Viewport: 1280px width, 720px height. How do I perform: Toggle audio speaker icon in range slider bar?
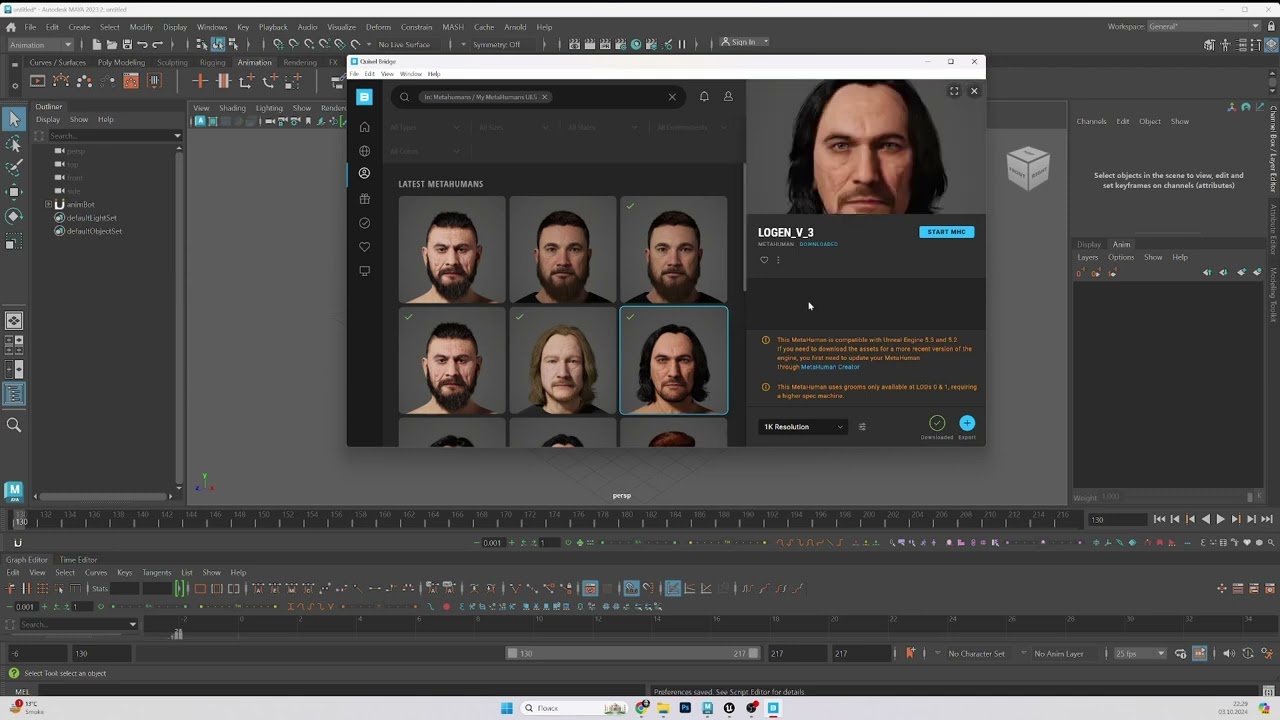pos(1228,654)
